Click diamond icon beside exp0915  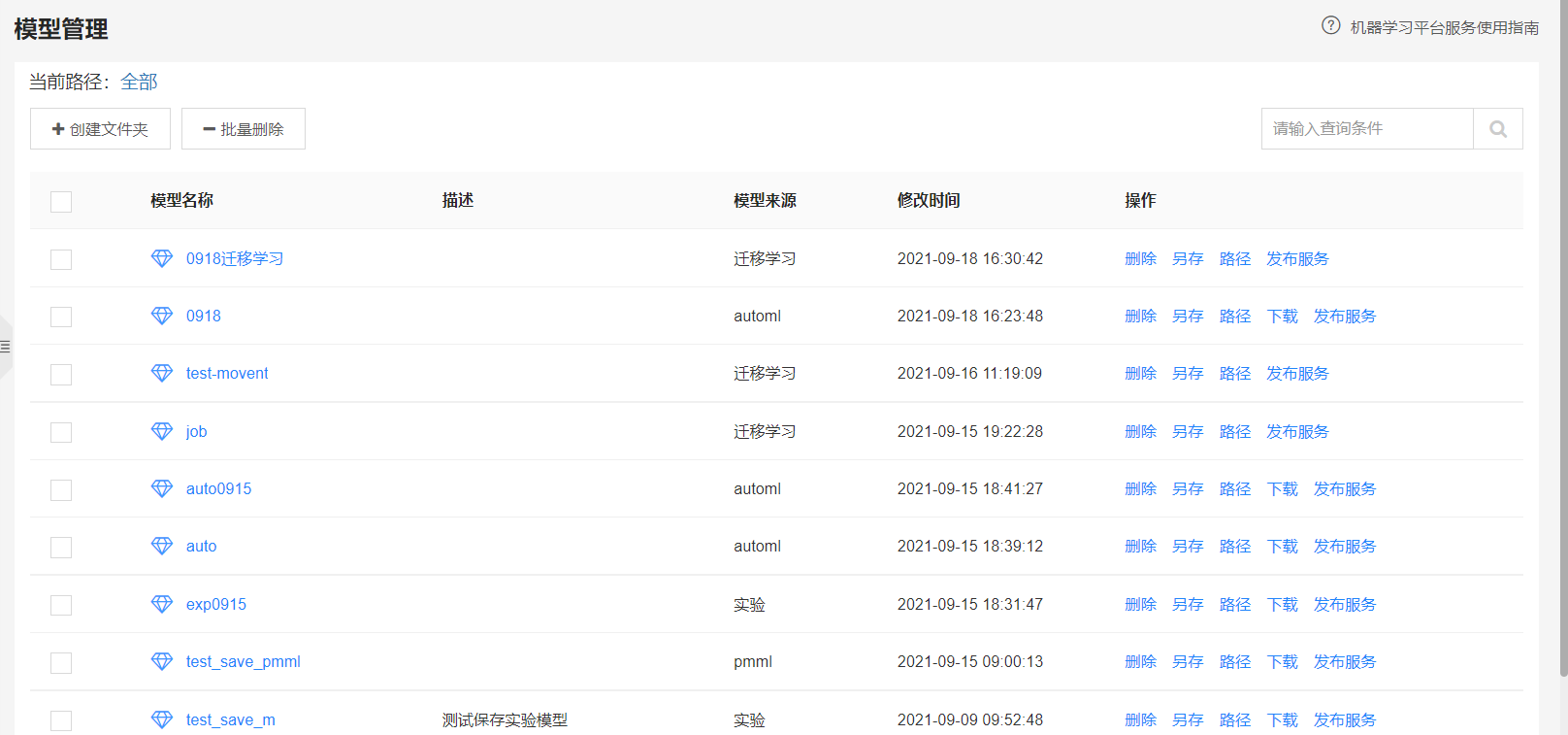[162, 604]
